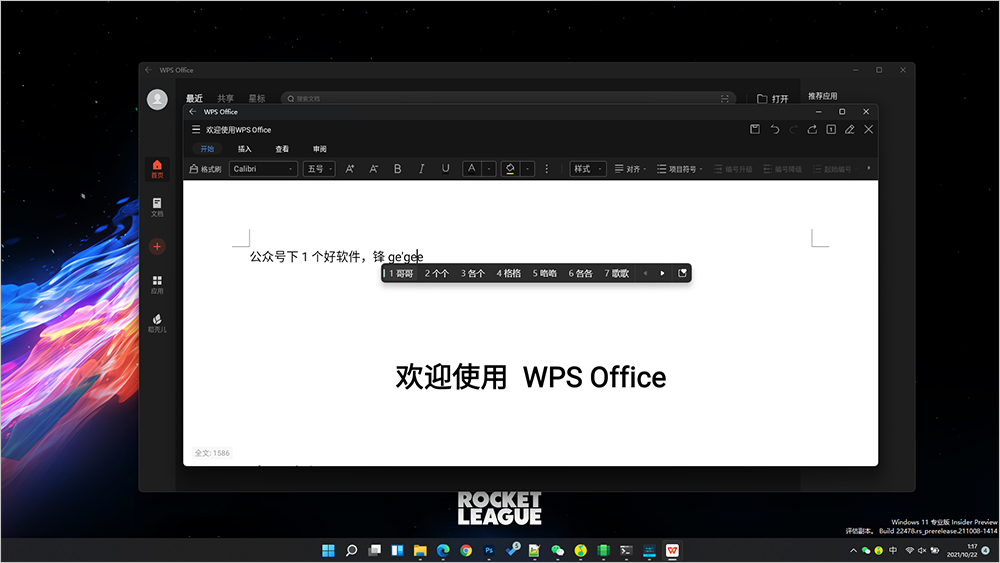The width and height of the screenshot is (1000, 563).
Task: Expand the font color dropdown arrow
Action: point(489,169)
